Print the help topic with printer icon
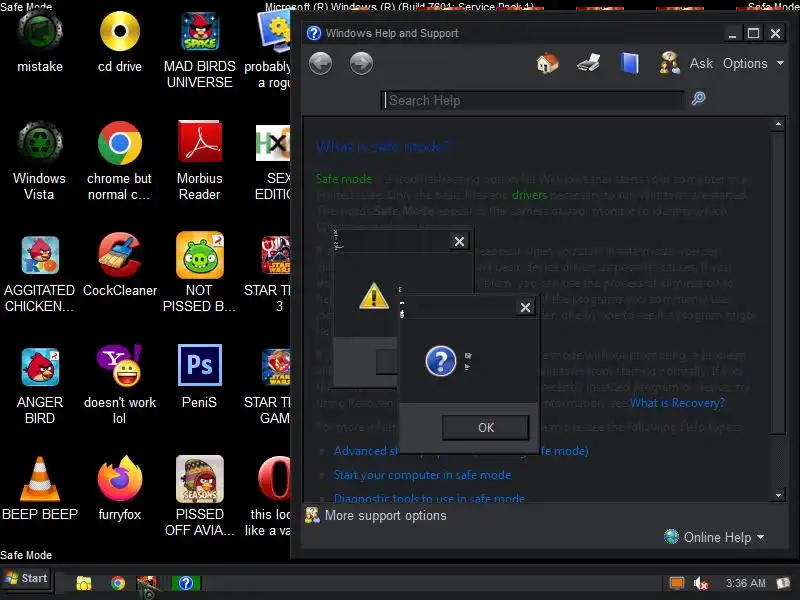800x600 pixels. (588, 64)
